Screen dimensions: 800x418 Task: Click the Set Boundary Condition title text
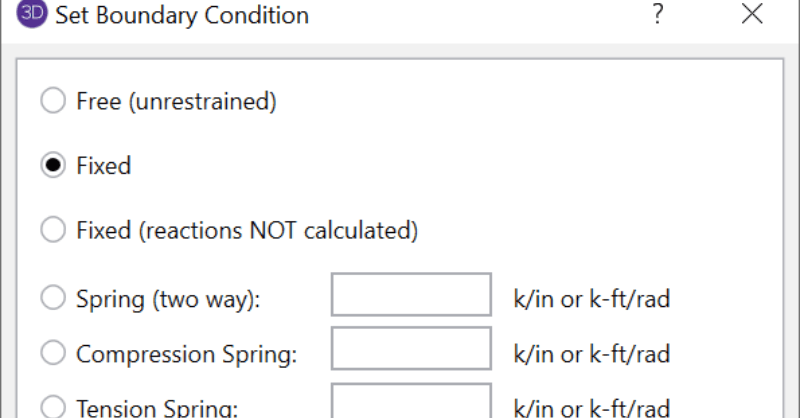[x=182, y=16]
